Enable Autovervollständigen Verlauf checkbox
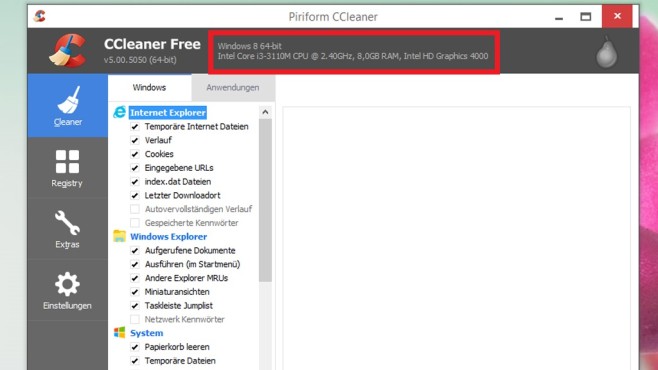The width and height of the screenshot is (658, 370). click(135, 209)
